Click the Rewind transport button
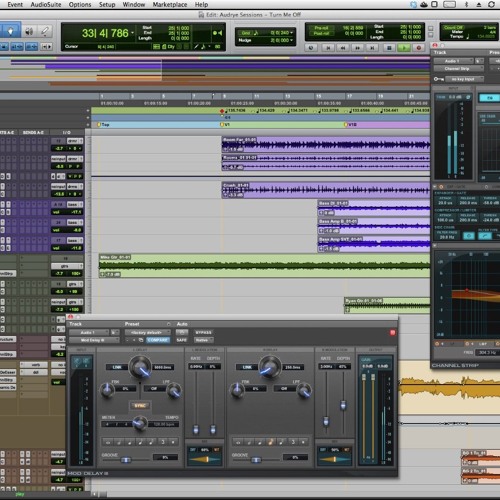Image resolution: width=500 pixels, height=500 pixels. point(343,48)
